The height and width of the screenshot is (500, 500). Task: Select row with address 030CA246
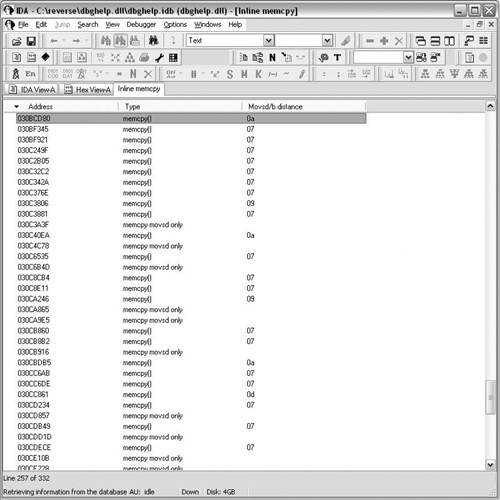click(x=191, y=299)
